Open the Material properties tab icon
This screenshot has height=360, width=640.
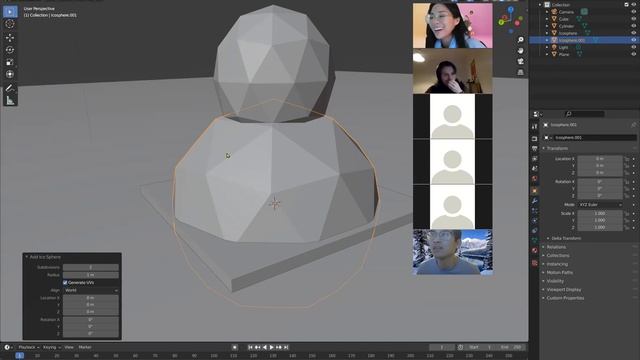535,250
